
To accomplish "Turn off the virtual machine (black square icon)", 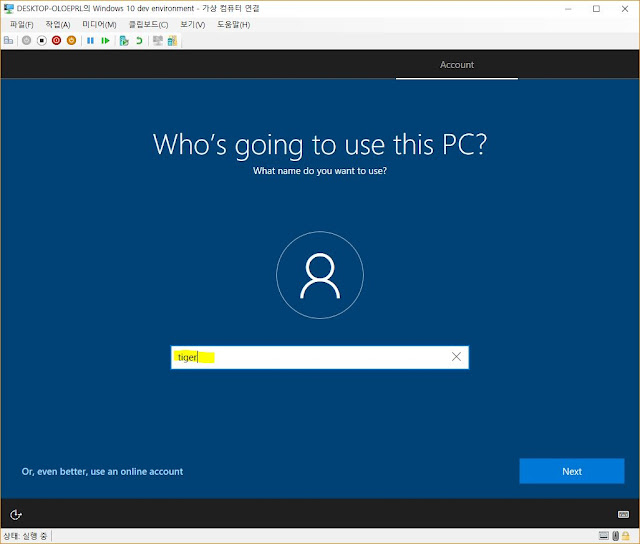I will pos(42,40).
